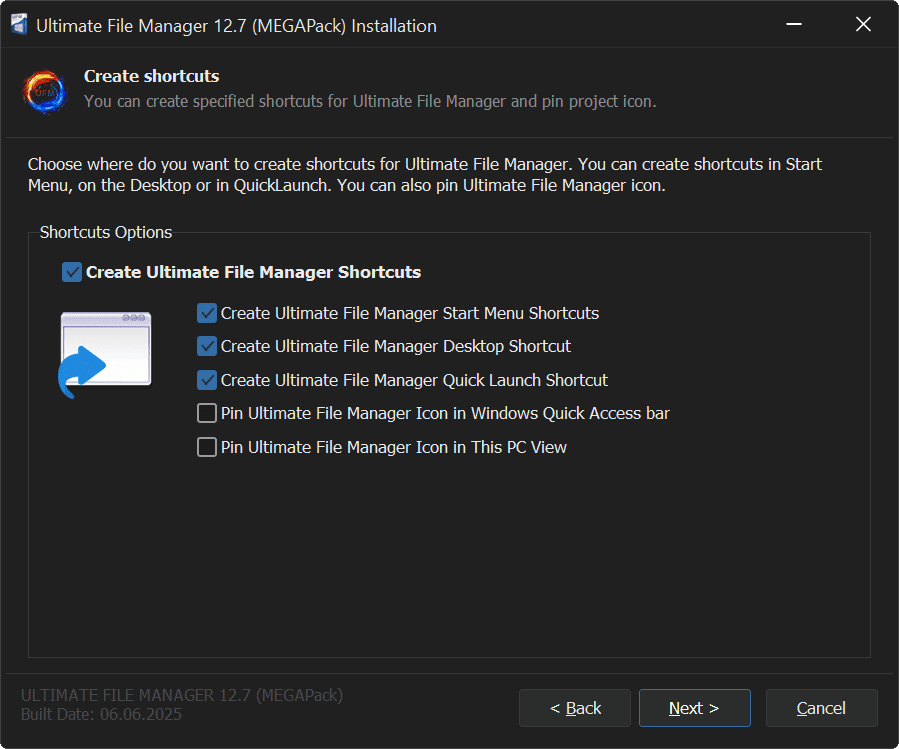Viewport: 899px width, 749px height.
Task: Uncheck Create Ultimate File Manager Shortcuts master checkbox
Action: [72, 272]
